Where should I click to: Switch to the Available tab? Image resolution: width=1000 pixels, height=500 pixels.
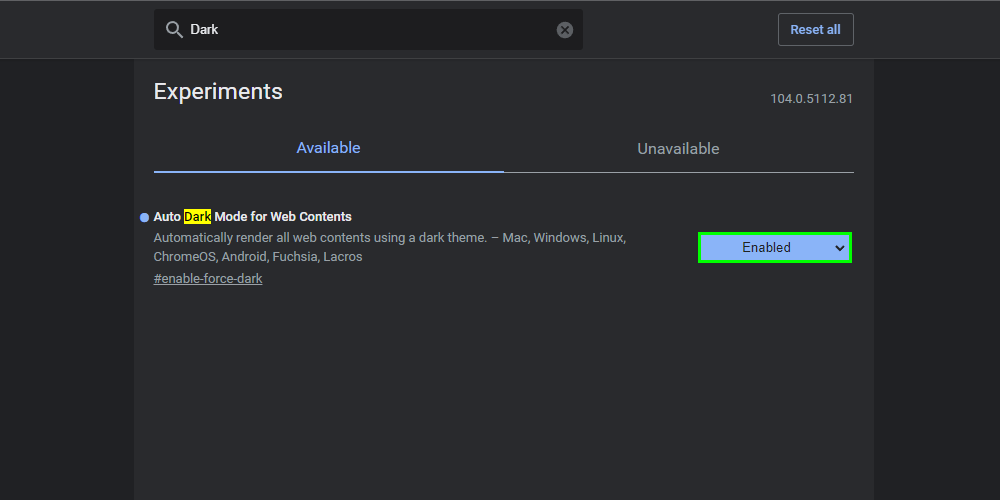[x=328, y=148]
